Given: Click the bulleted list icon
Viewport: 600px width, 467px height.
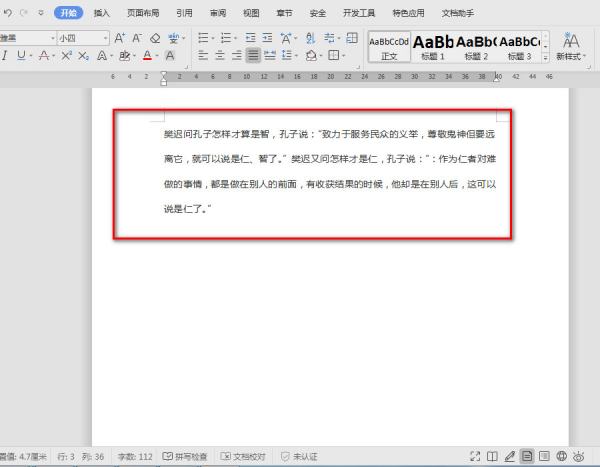Looking at the screenshot, I should pyautogui.click(x=201, y=38).
